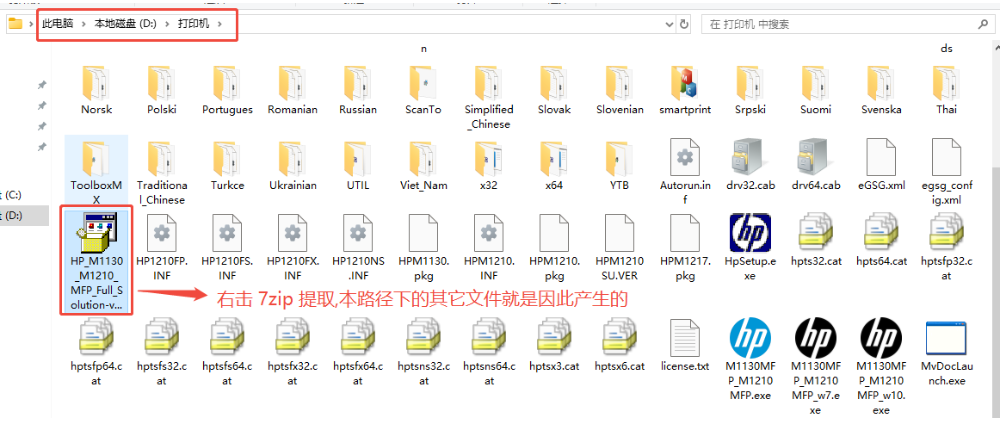Click 本地磁盘 (D:) in the address path
Viewport: 1000px width, 426px height.
pos(126,24)
